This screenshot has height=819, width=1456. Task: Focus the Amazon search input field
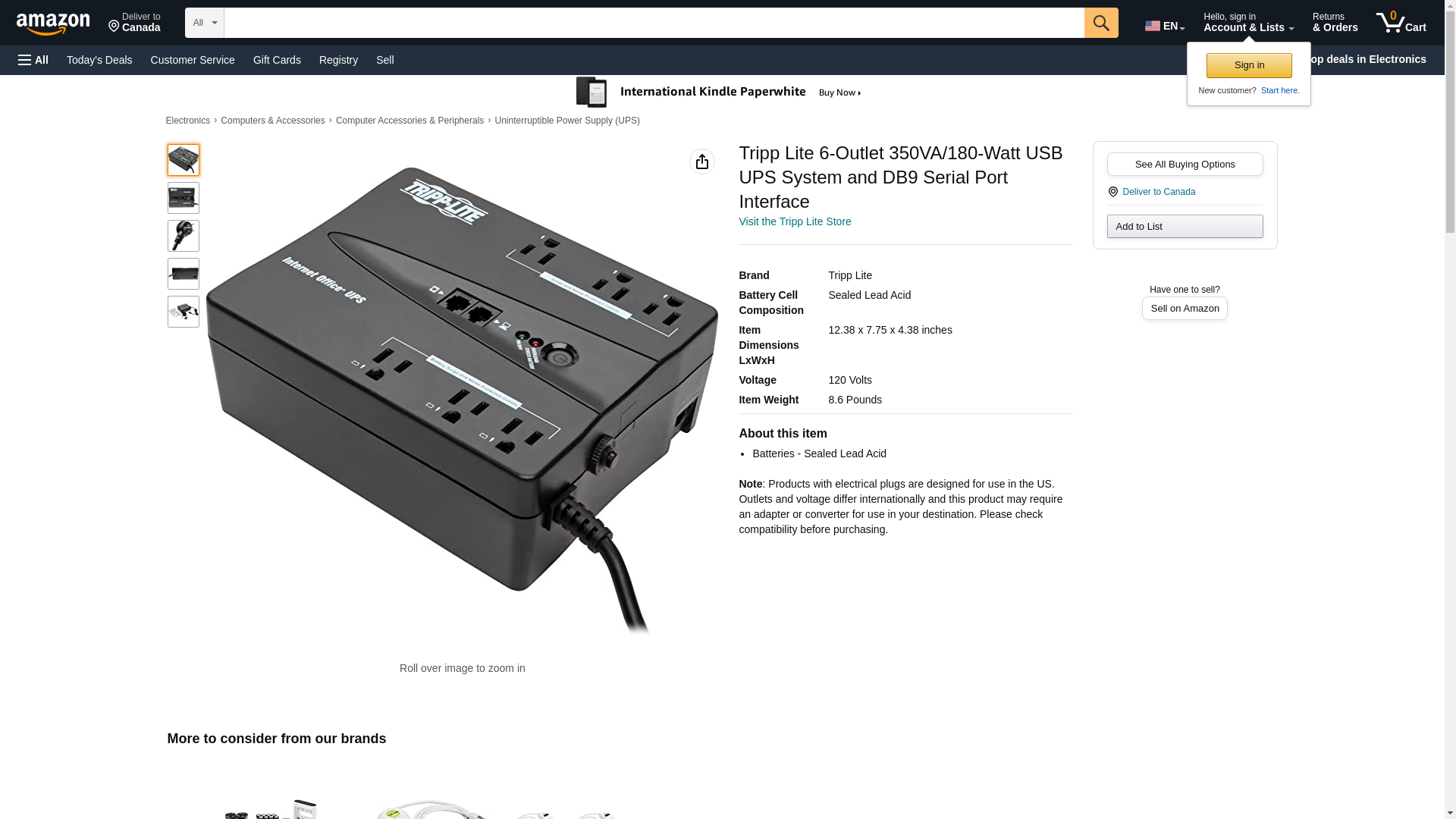click(654, 23)
